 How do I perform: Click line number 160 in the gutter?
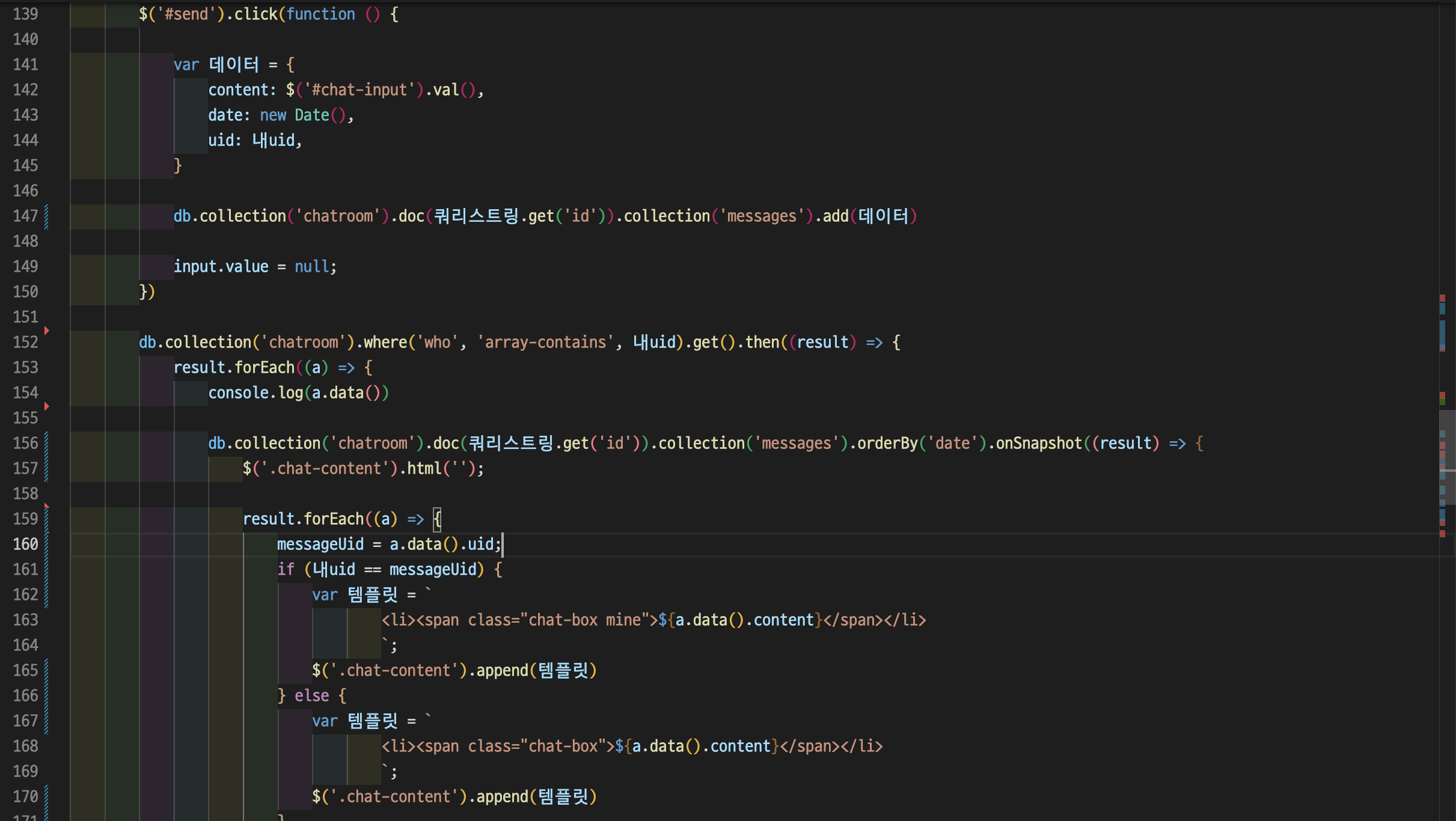25,545
